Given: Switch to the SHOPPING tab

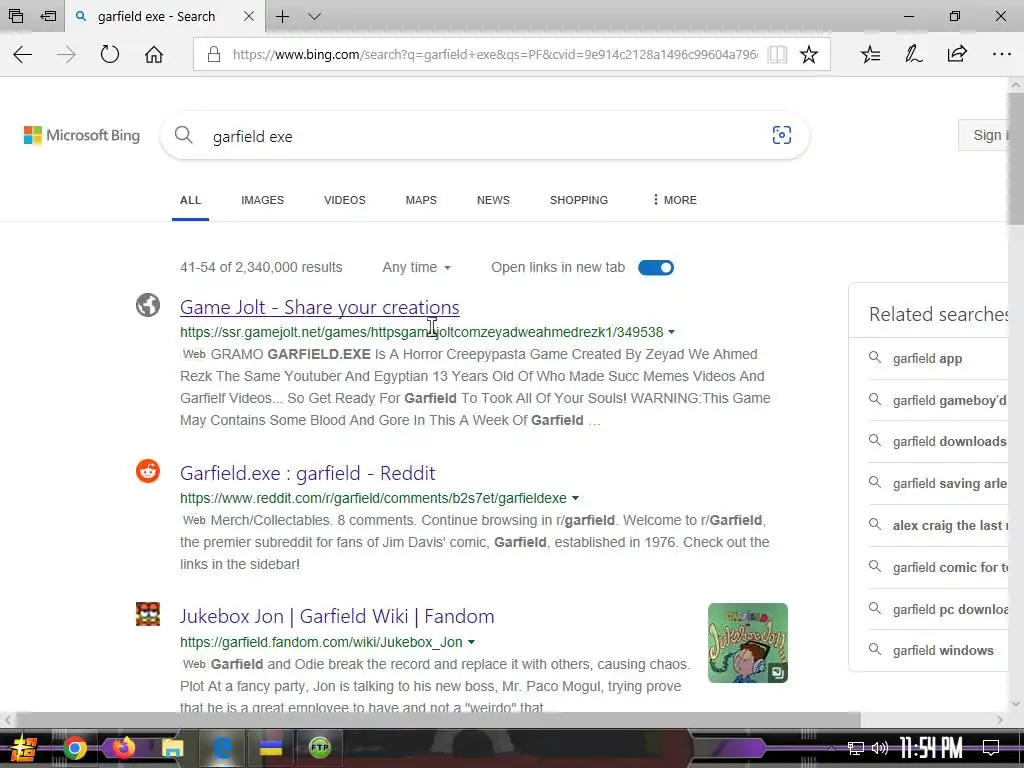Looking at the screenshot, I should [x=579, y=200].
